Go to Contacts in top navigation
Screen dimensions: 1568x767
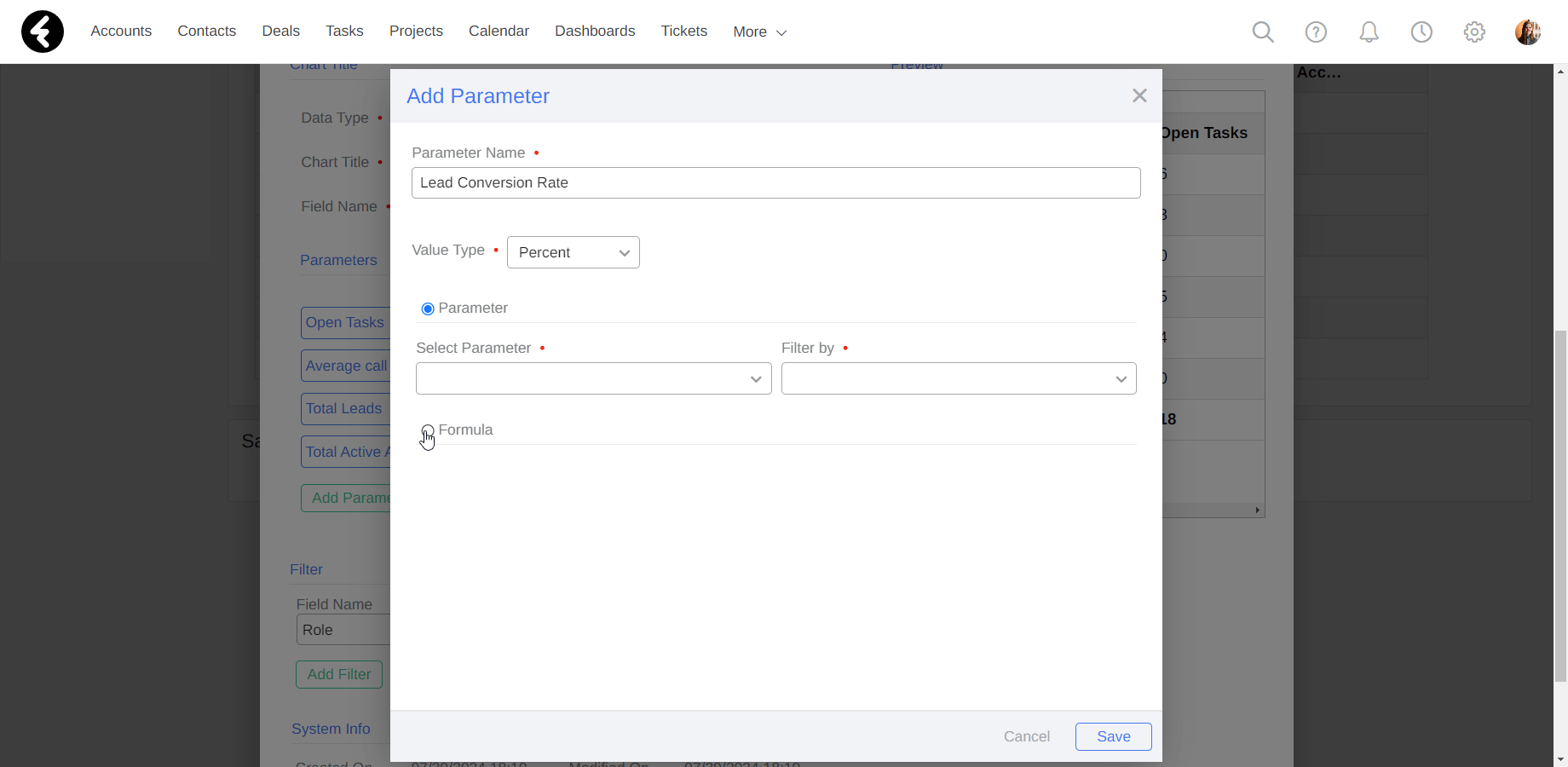(x=207, y=31)
